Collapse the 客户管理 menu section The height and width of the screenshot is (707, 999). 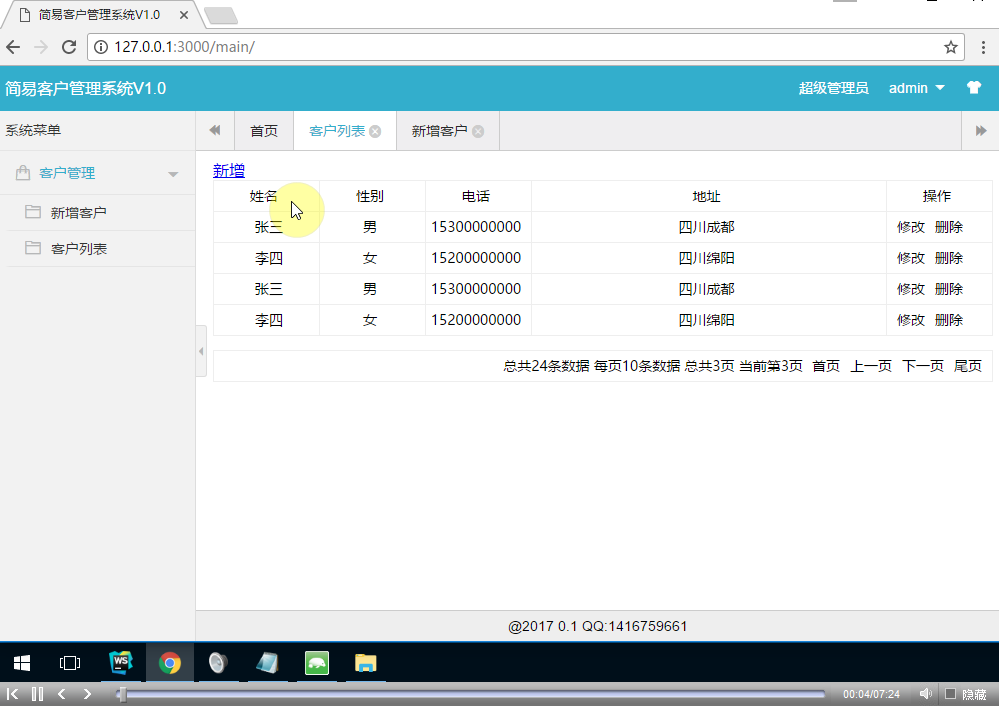point(175,171)
